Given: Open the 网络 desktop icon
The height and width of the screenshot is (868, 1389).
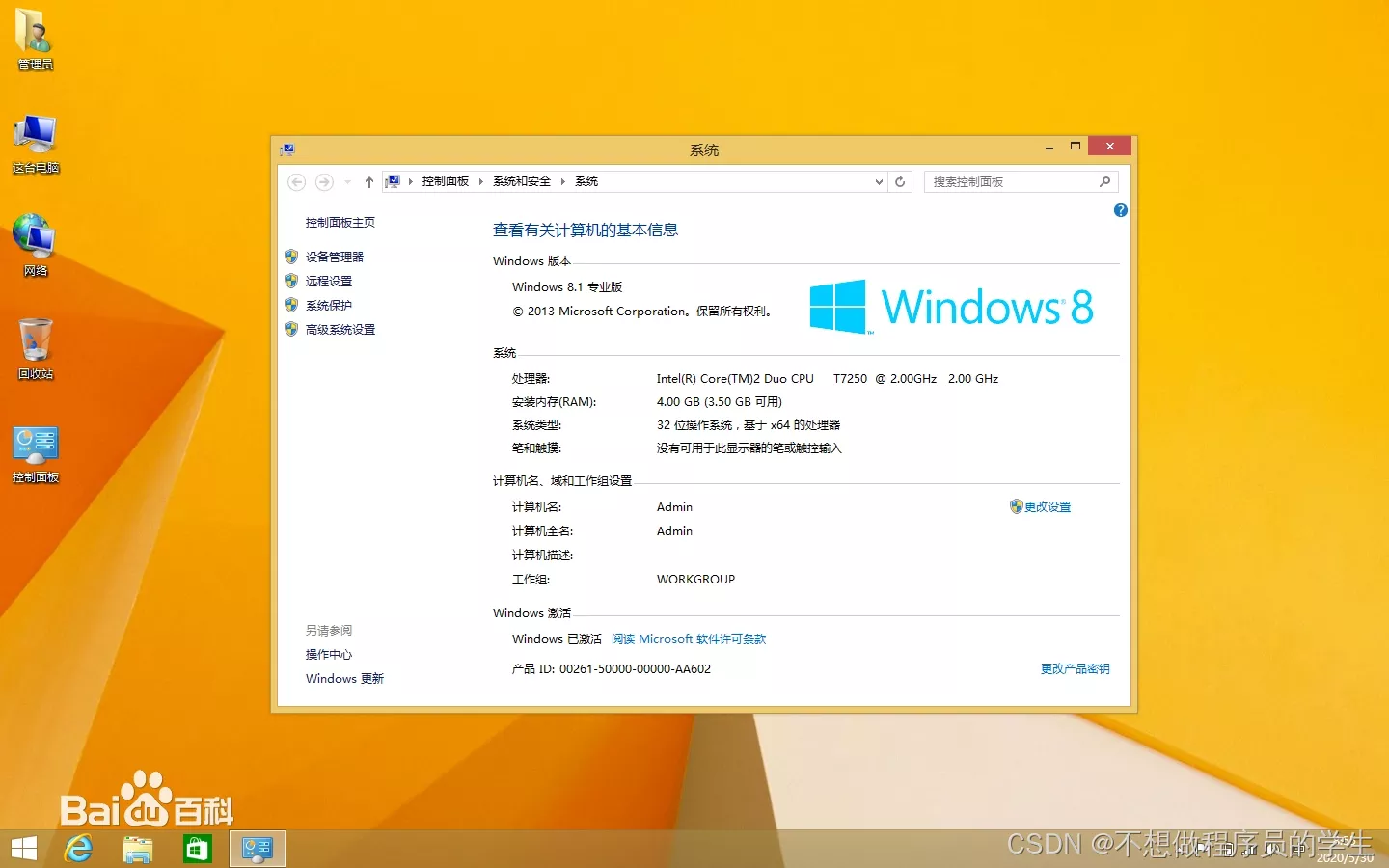Looking at the screenshot, I should [x=35, y=246].
